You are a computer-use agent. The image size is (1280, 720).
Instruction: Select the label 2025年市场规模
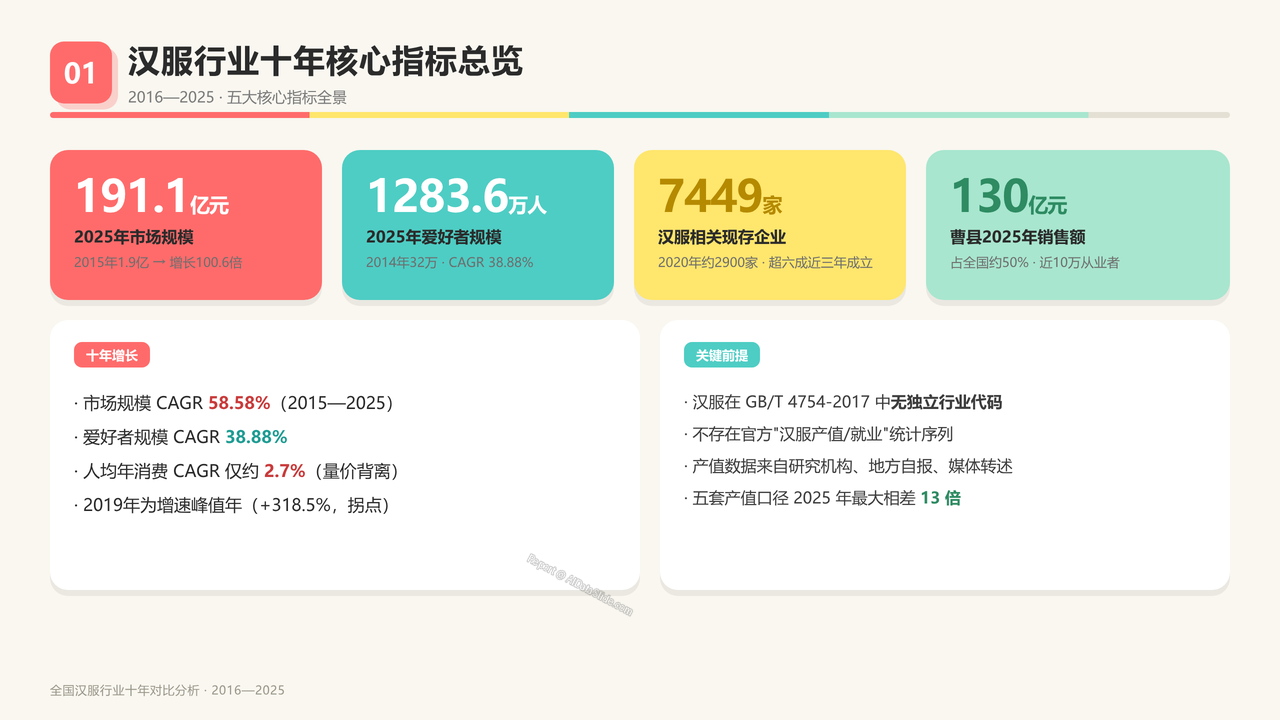tap(134, 237)
